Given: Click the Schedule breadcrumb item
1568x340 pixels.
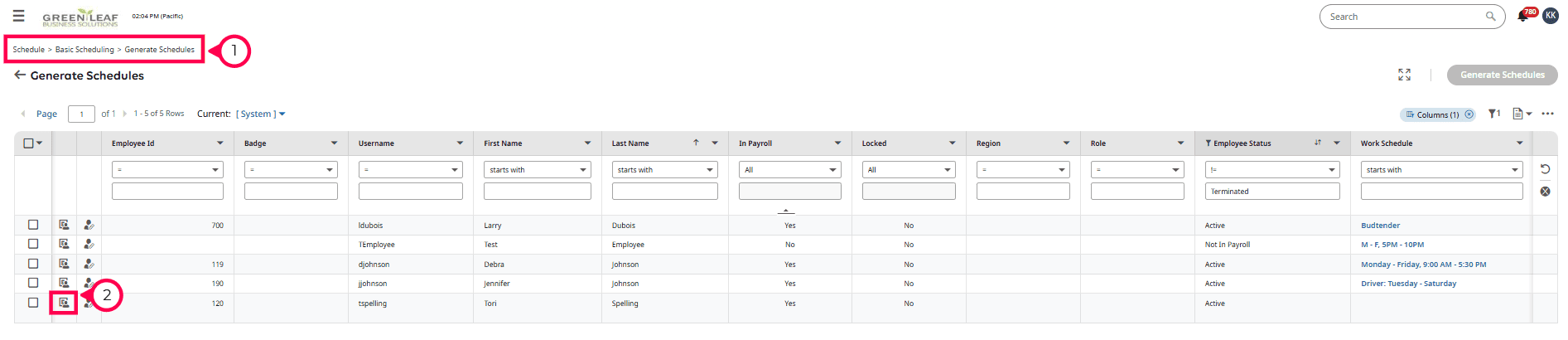Looking at the screenshot, I should (28, 50).
